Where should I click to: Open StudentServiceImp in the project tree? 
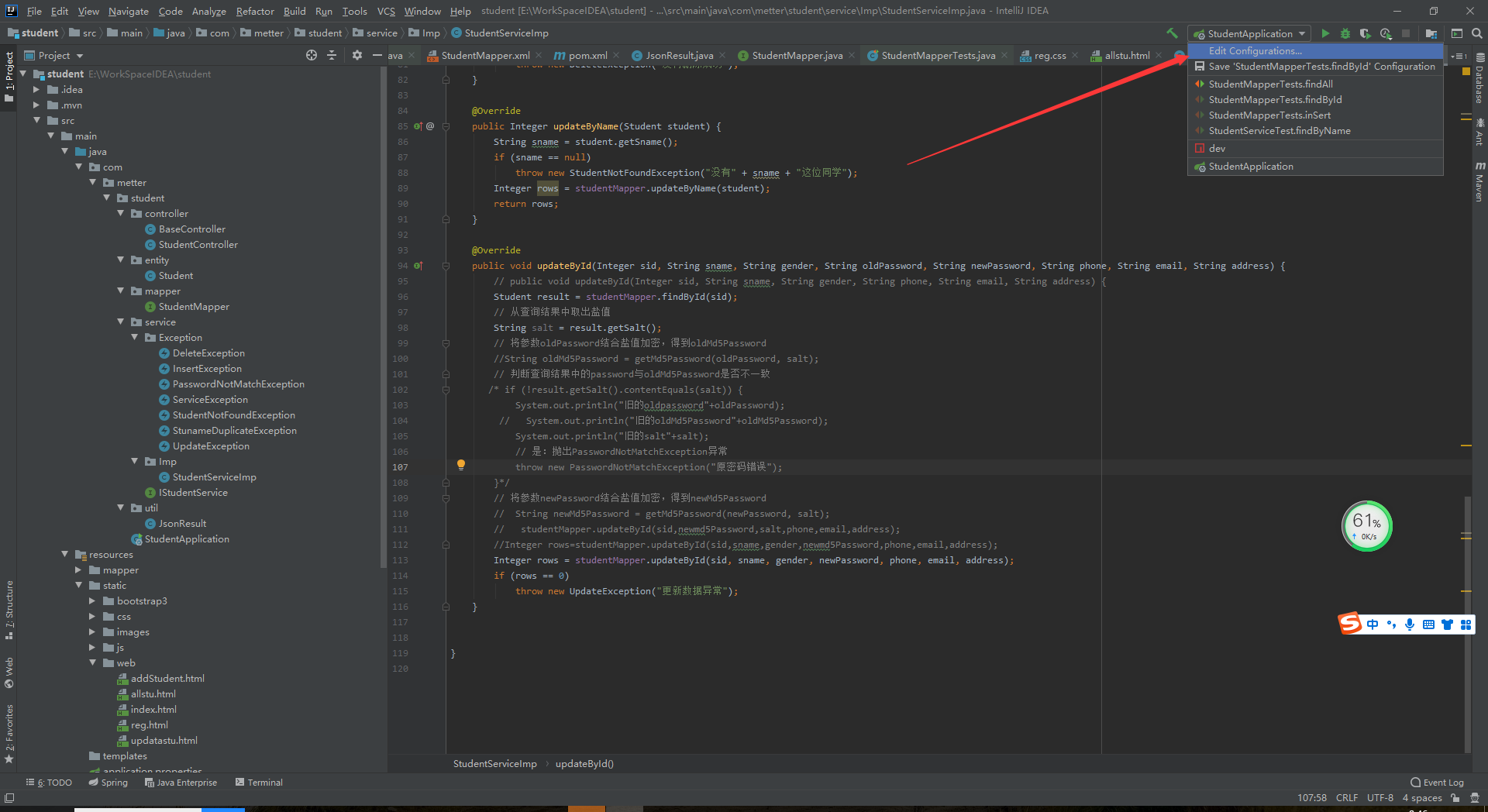coord(214,477)
